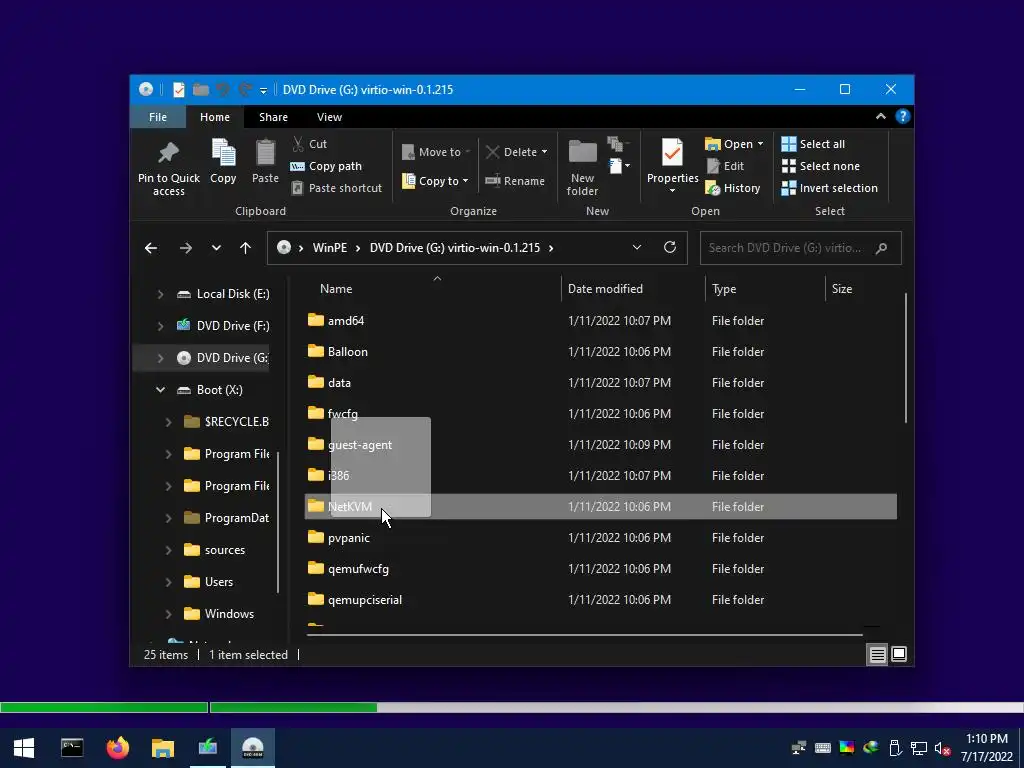
Task: Pin folder to Quick access
Action: [168, 168]
